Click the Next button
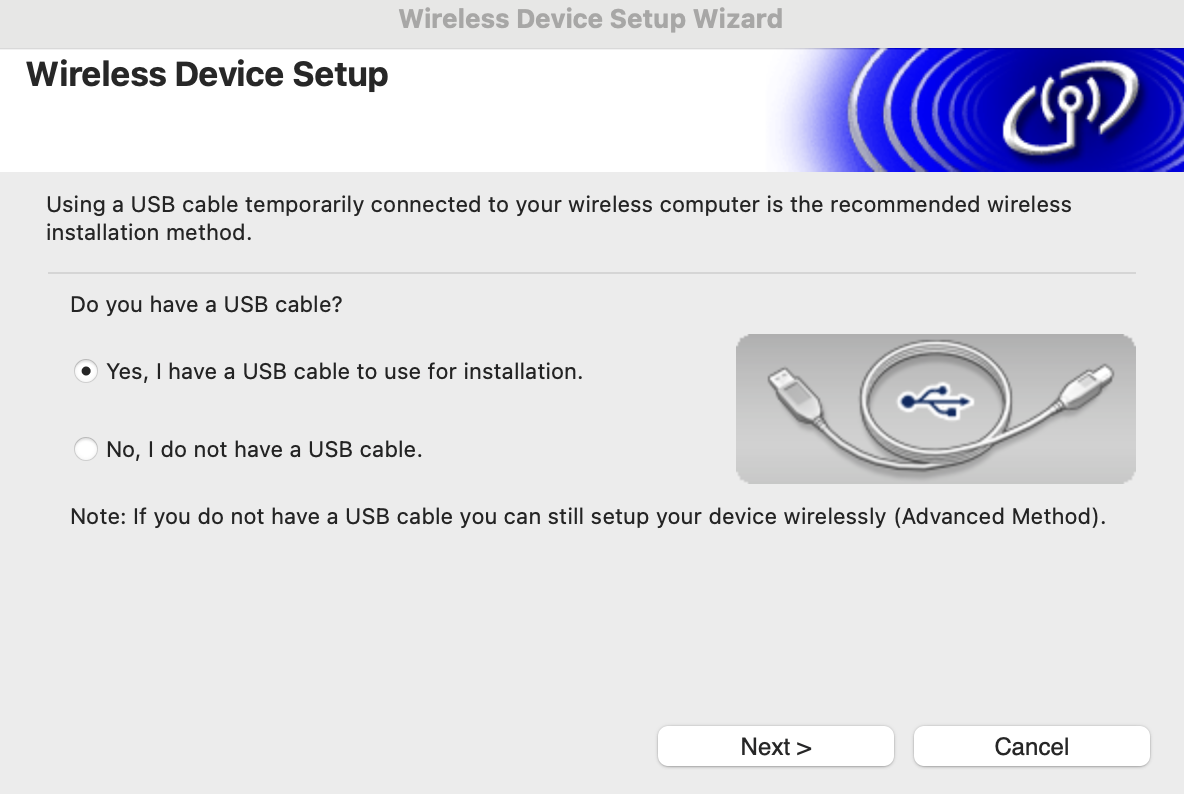The width and height of the screenshot is (1184, 794). [775, 746]
